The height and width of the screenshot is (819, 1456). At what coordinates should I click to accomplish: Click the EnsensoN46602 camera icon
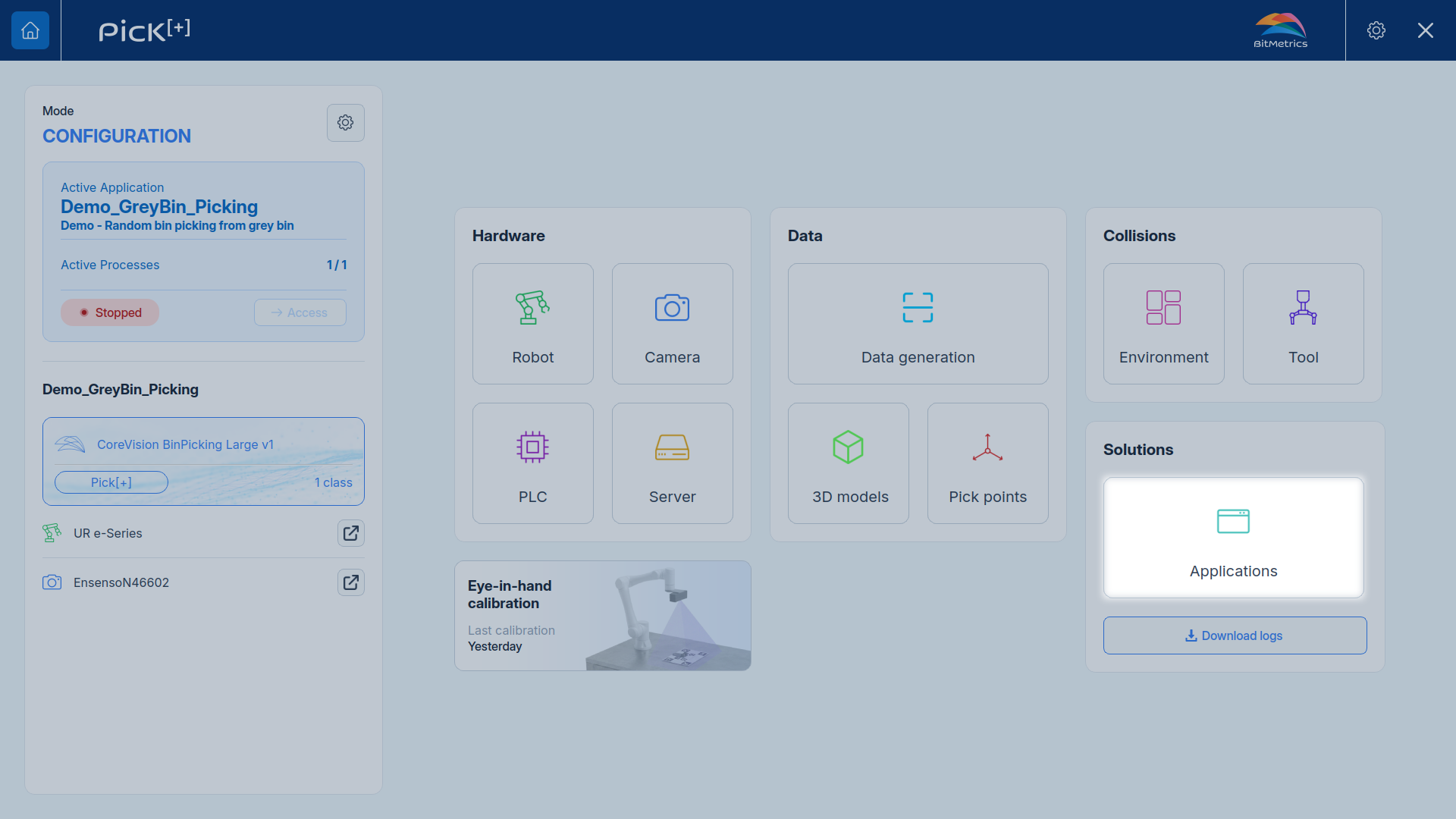pyautogui.click(x=52, y=582)
